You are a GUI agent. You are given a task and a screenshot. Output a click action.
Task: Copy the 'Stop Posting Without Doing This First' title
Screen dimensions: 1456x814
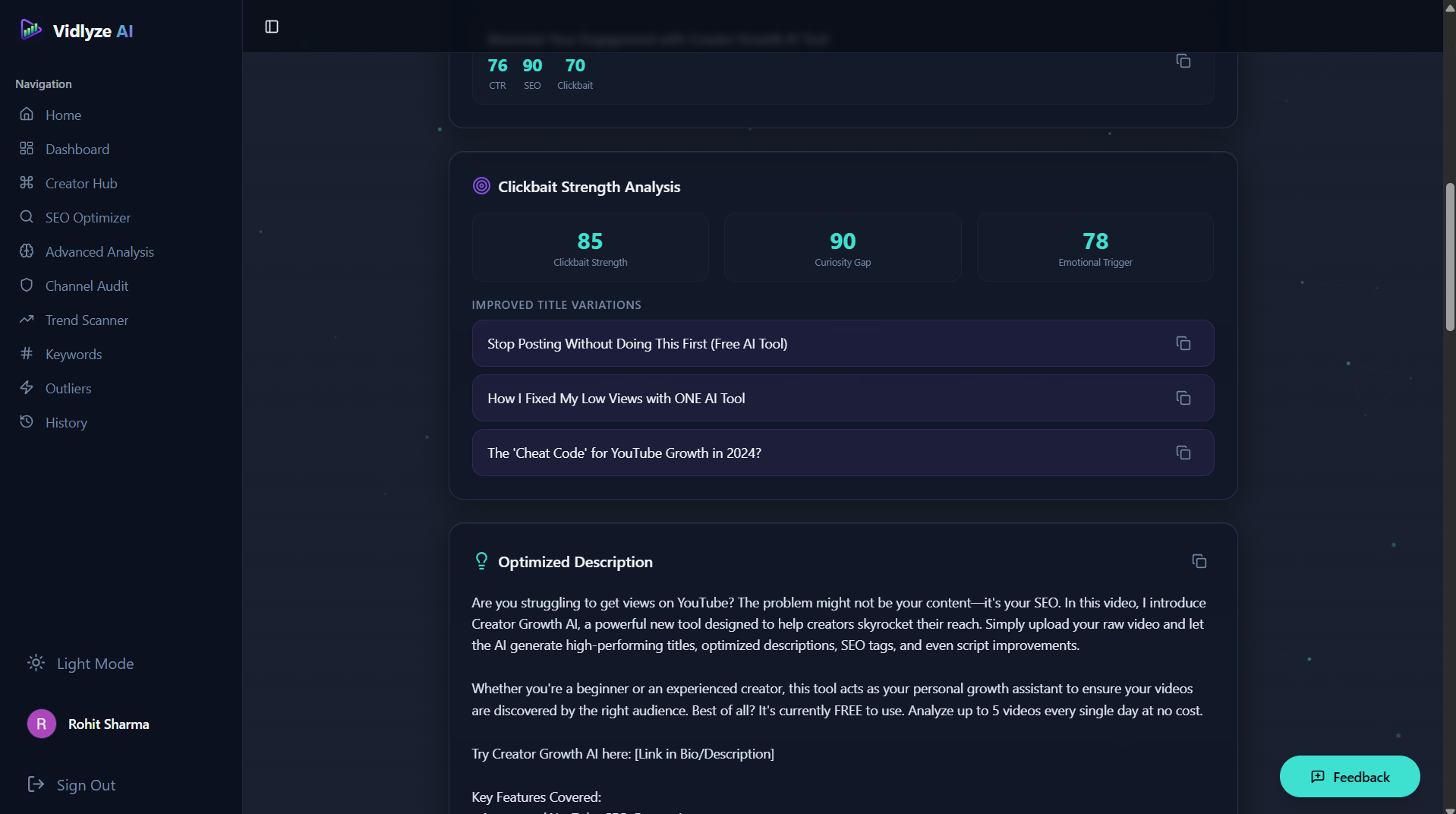point(1183,343)
